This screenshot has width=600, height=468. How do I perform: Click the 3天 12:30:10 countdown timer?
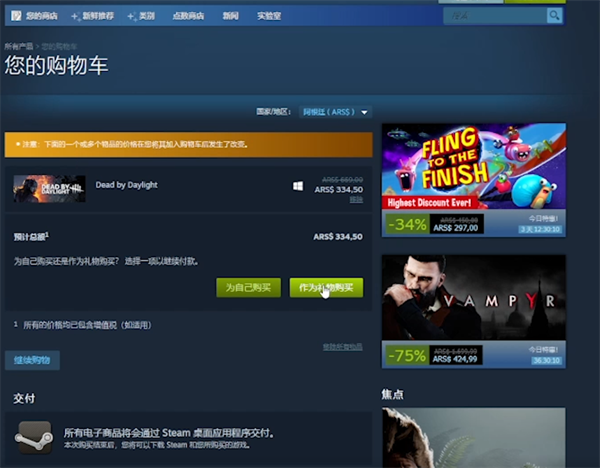pyautogui.click(x=540, y=229)
